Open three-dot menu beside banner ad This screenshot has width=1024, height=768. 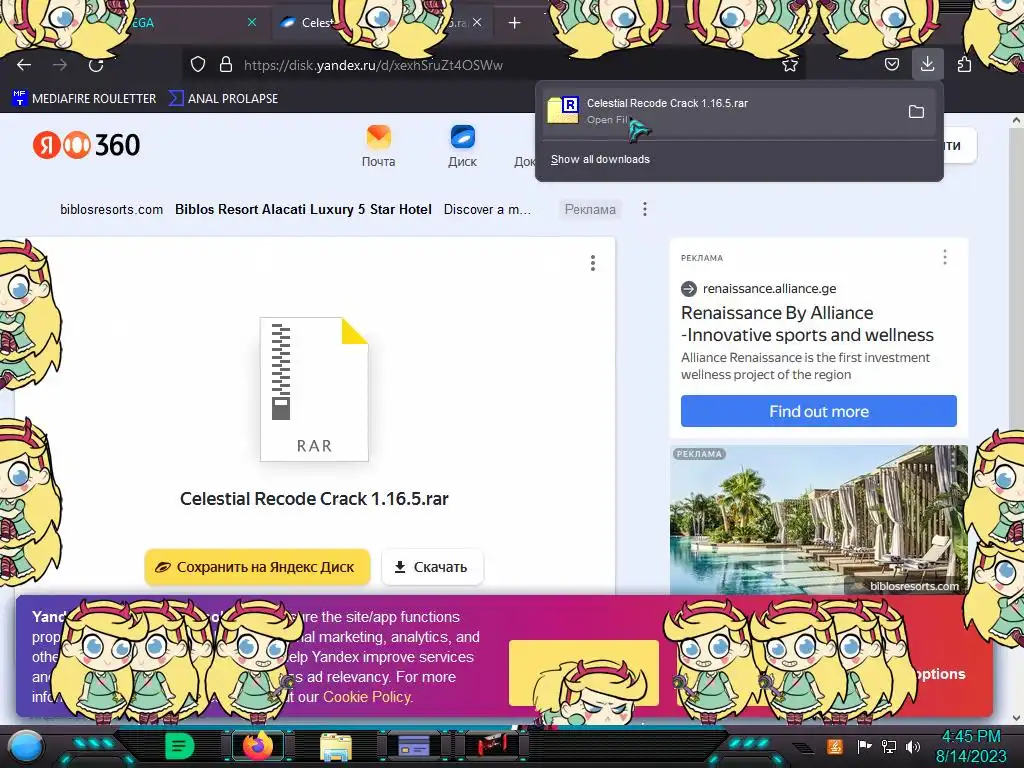[645, 209]
